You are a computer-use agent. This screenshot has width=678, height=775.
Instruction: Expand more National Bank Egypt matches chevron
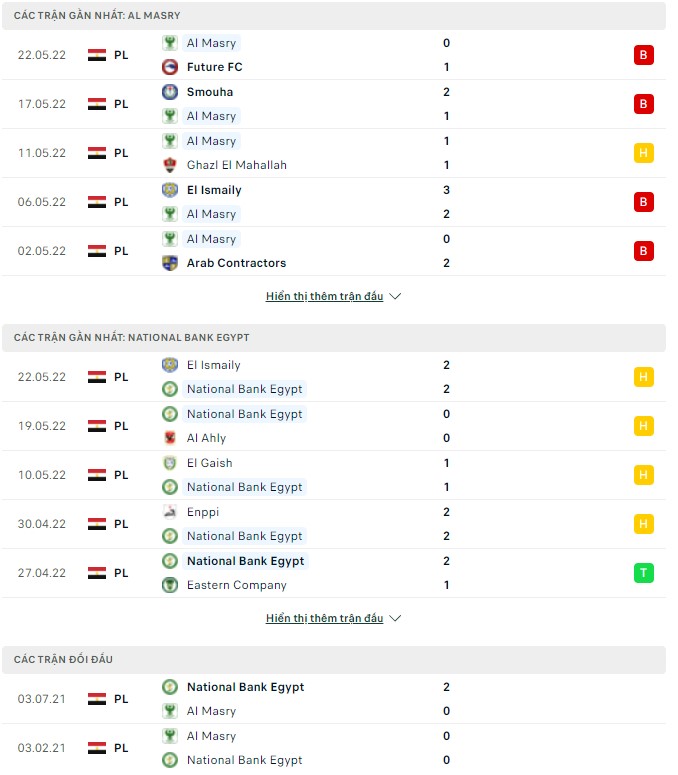coord(395,619)
